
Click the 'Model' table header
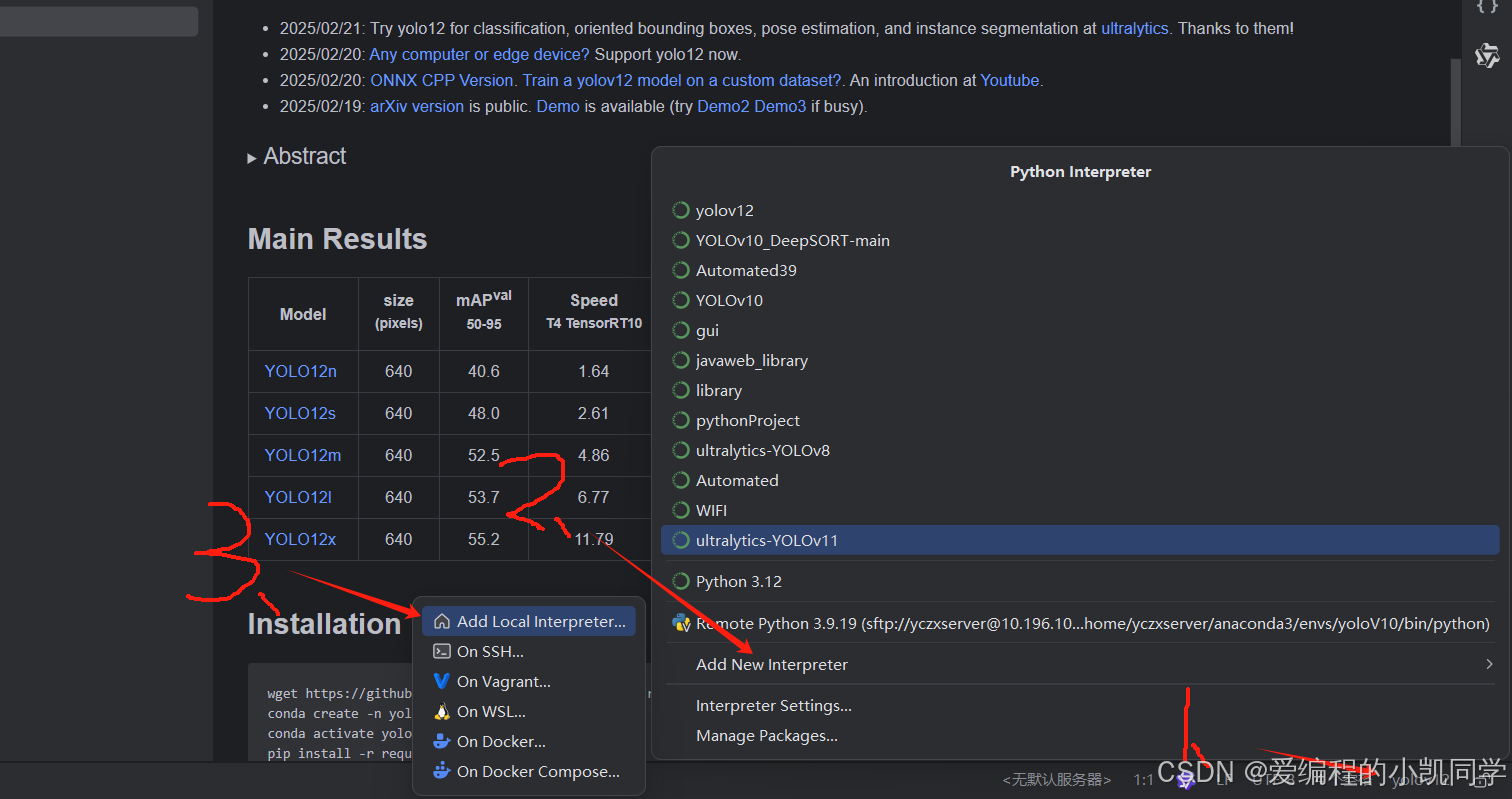tap(303, 314)
